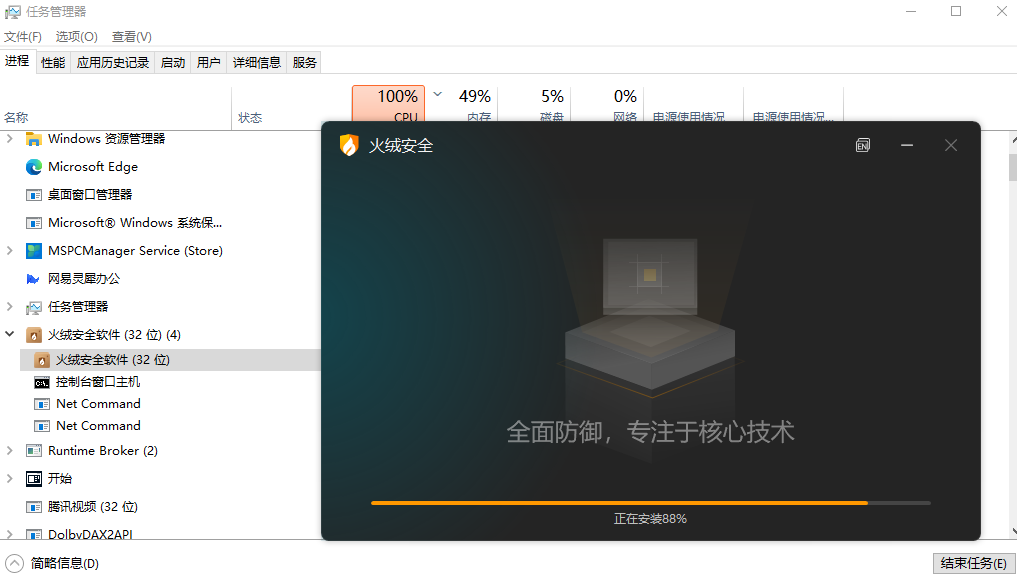This screenshot has height=588, width=1017.
Task: Click the process list vertical scrollbar thumb
Action: click(1012, 167)
